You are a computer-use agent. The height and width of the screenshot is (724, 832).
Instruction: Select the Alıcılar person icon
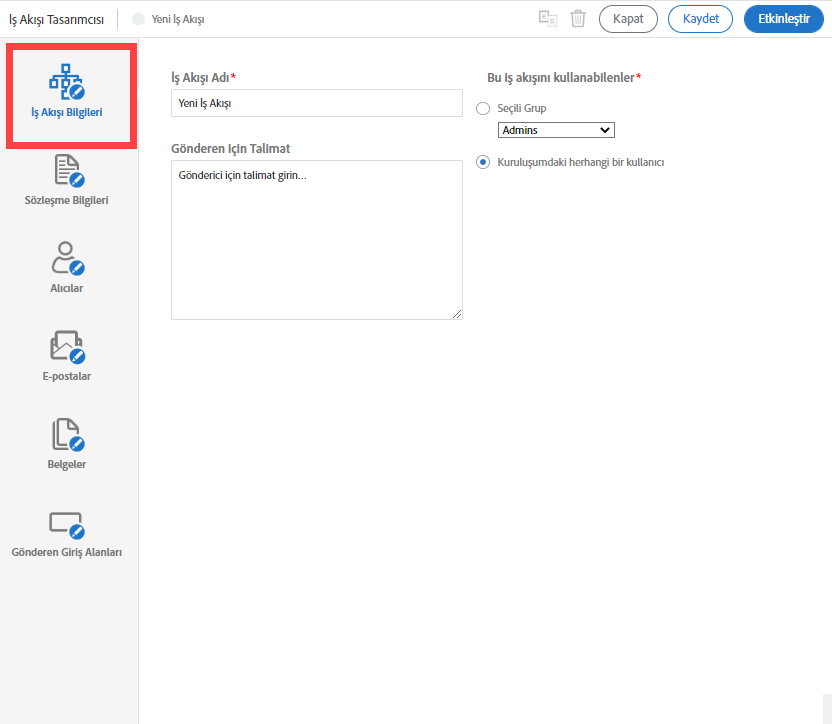(68, 258)
